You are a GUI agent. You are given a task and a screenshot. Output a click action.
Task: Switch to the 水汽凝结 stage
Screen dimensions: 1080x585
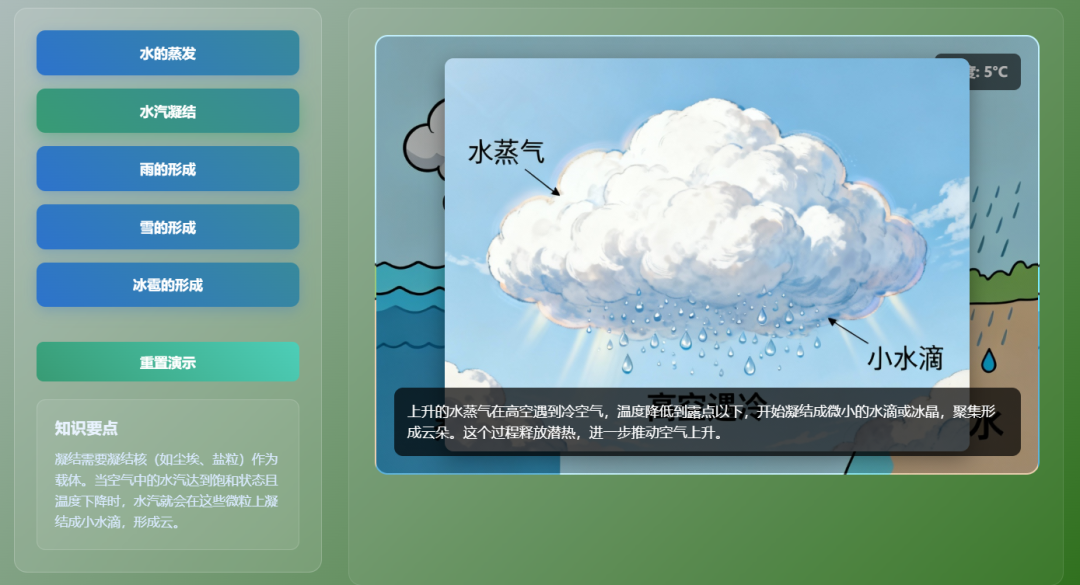point(167,111)
